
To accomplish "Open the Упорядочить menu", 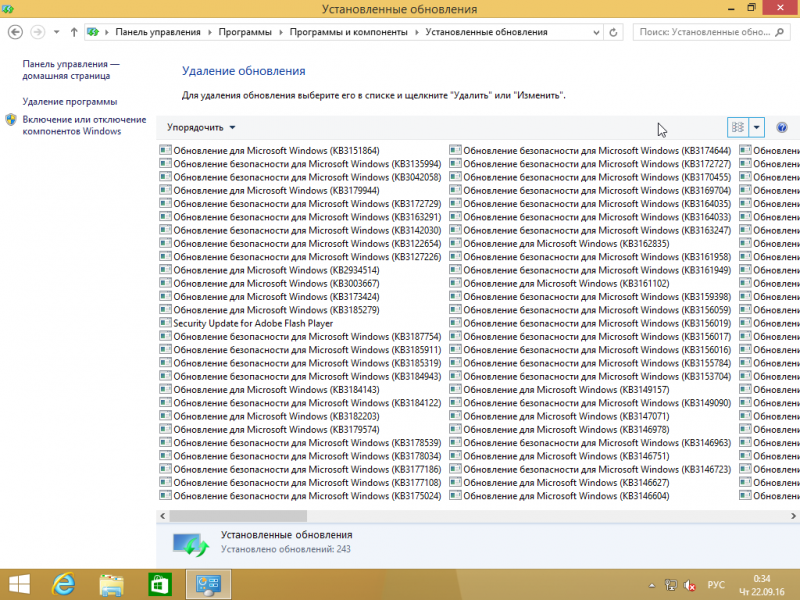I will tap(201, 128).
